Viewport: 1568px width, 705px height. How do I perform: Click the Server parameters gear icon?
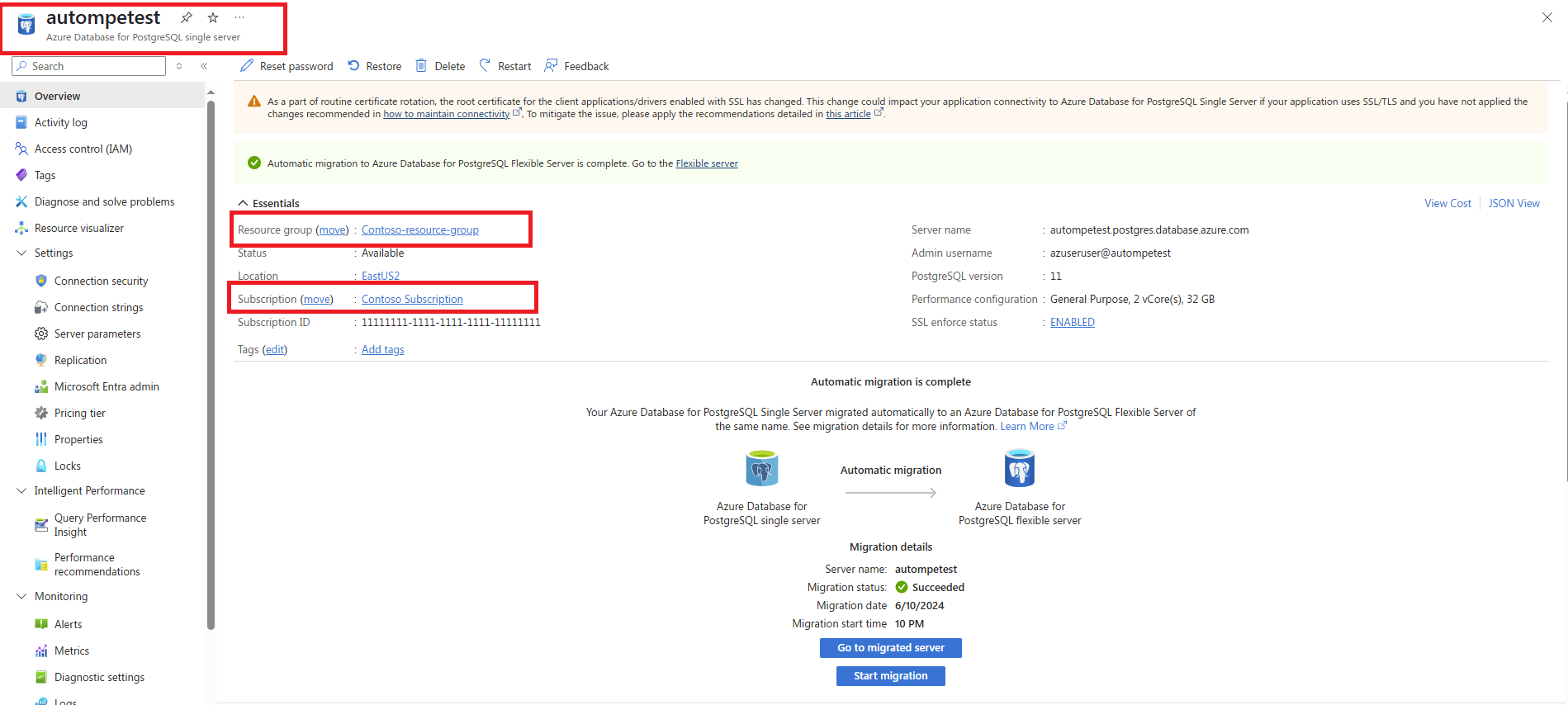pyautogui.click(x=41, y=334)
